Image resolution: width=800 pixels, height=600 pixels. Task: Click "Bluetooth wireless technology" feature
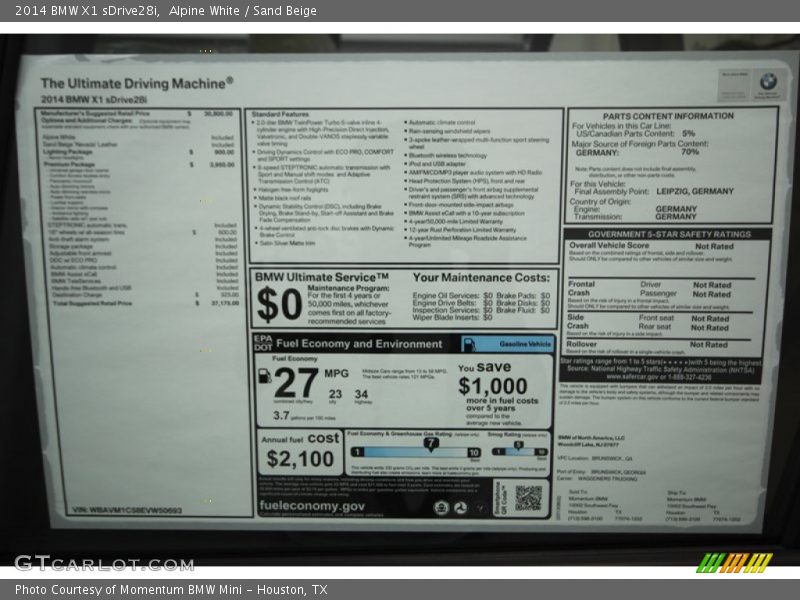tap(447, 156)
